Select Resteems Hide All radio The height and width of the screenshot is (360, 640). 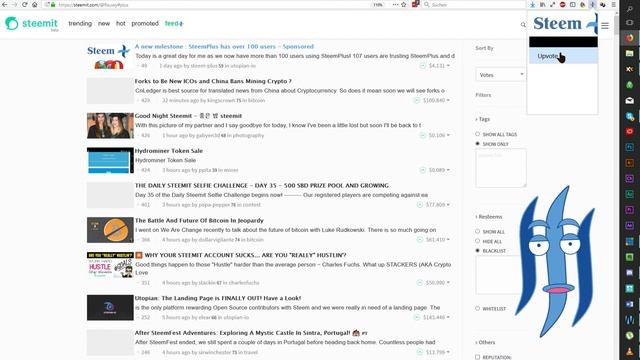[477, 241]
